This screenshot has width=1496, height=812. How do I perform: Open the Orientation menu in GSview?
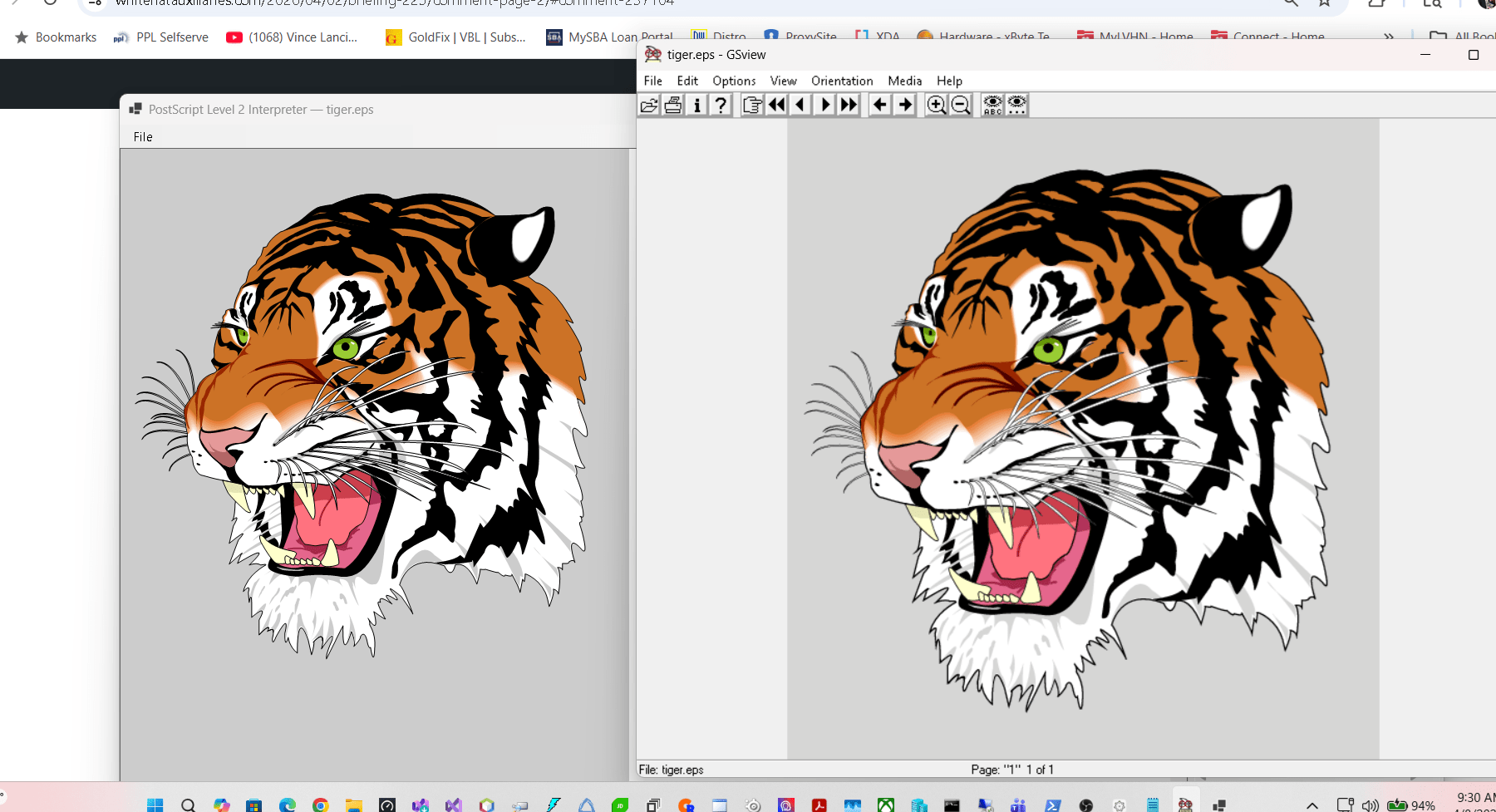tap(842, 81)
